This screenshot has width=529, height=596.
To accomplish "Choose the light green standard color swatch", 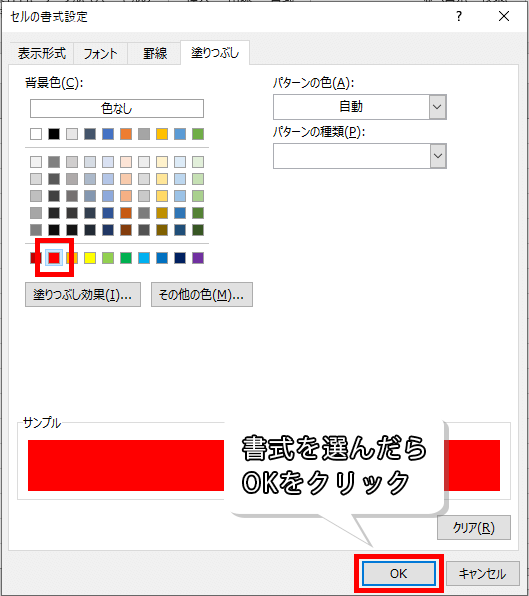I will pyautogui.click(x=108, y=258).
